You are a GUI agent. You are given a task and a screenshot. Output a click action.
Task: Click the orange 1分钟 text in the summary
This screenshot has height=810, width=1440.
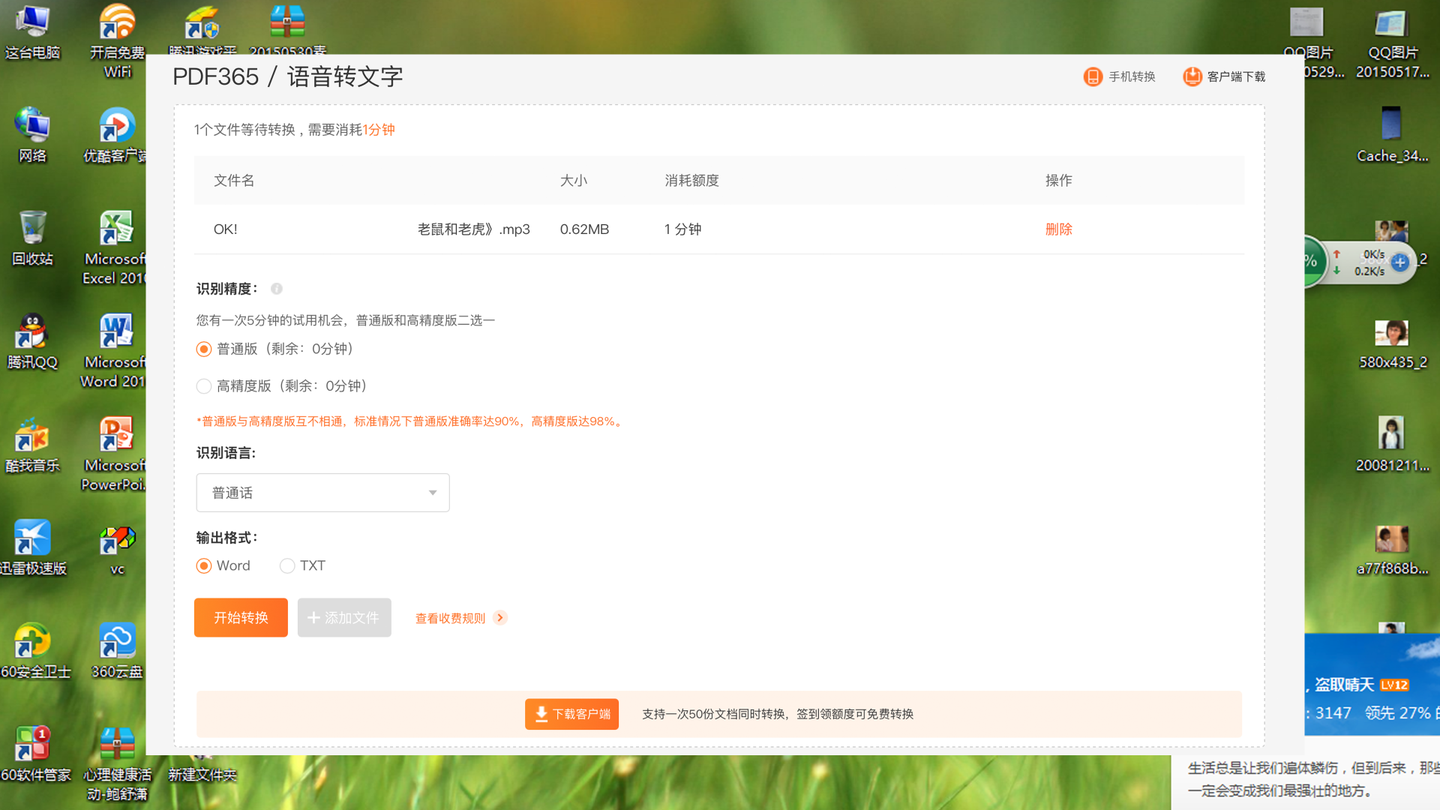click(379, 130)
